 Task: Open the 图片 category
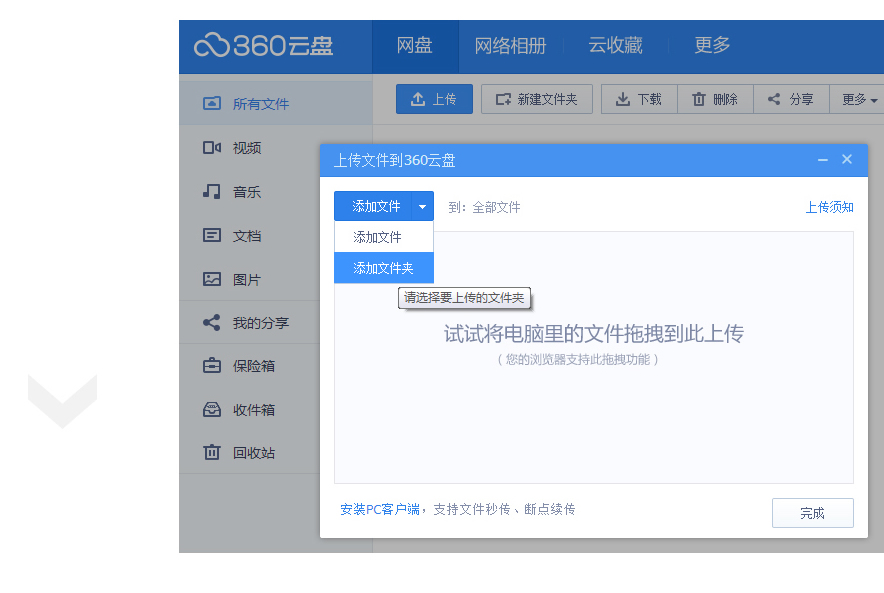pyautogui.click(x=249, y=280)
